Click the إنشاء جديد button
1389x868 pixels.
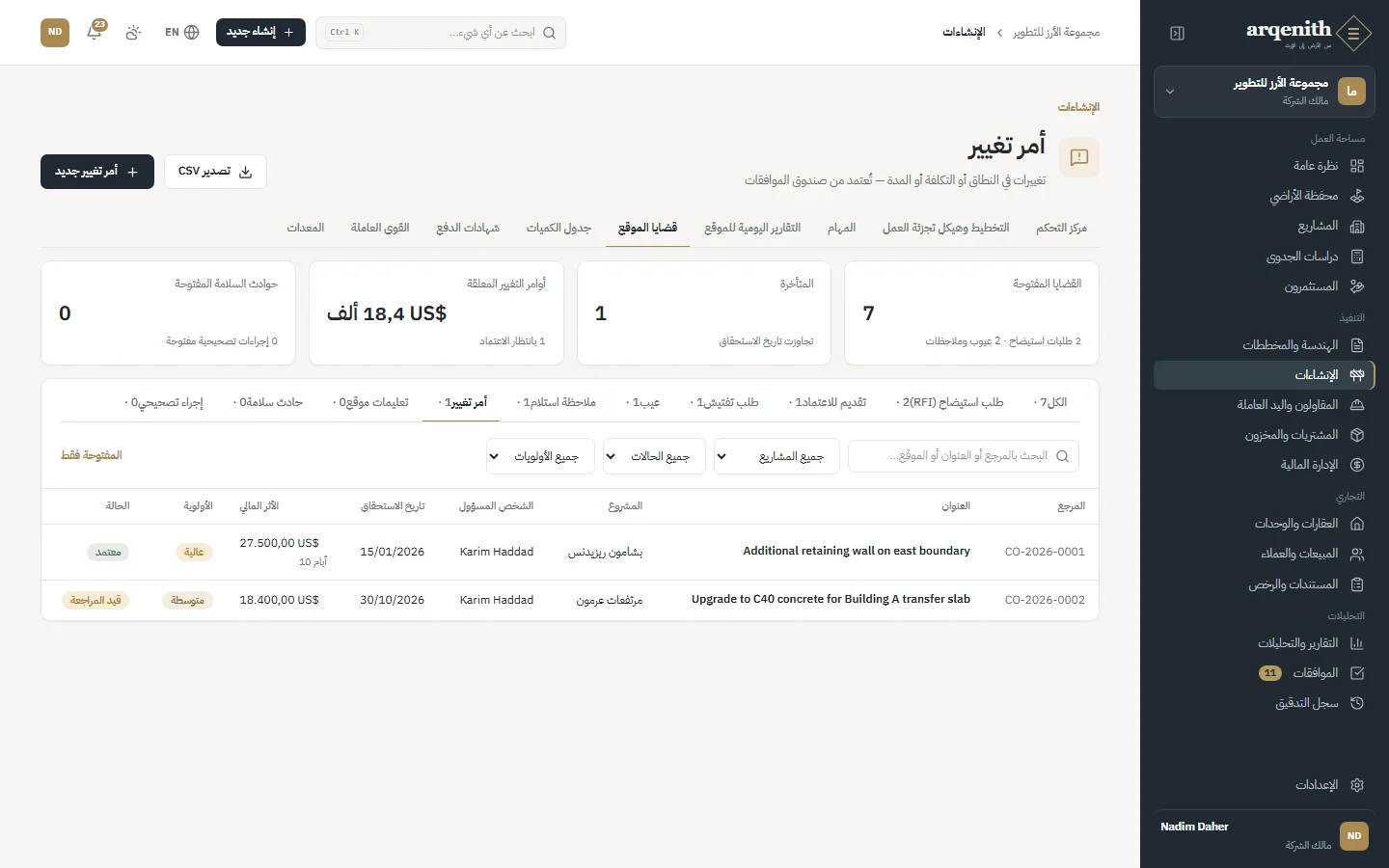coord(260,32)
